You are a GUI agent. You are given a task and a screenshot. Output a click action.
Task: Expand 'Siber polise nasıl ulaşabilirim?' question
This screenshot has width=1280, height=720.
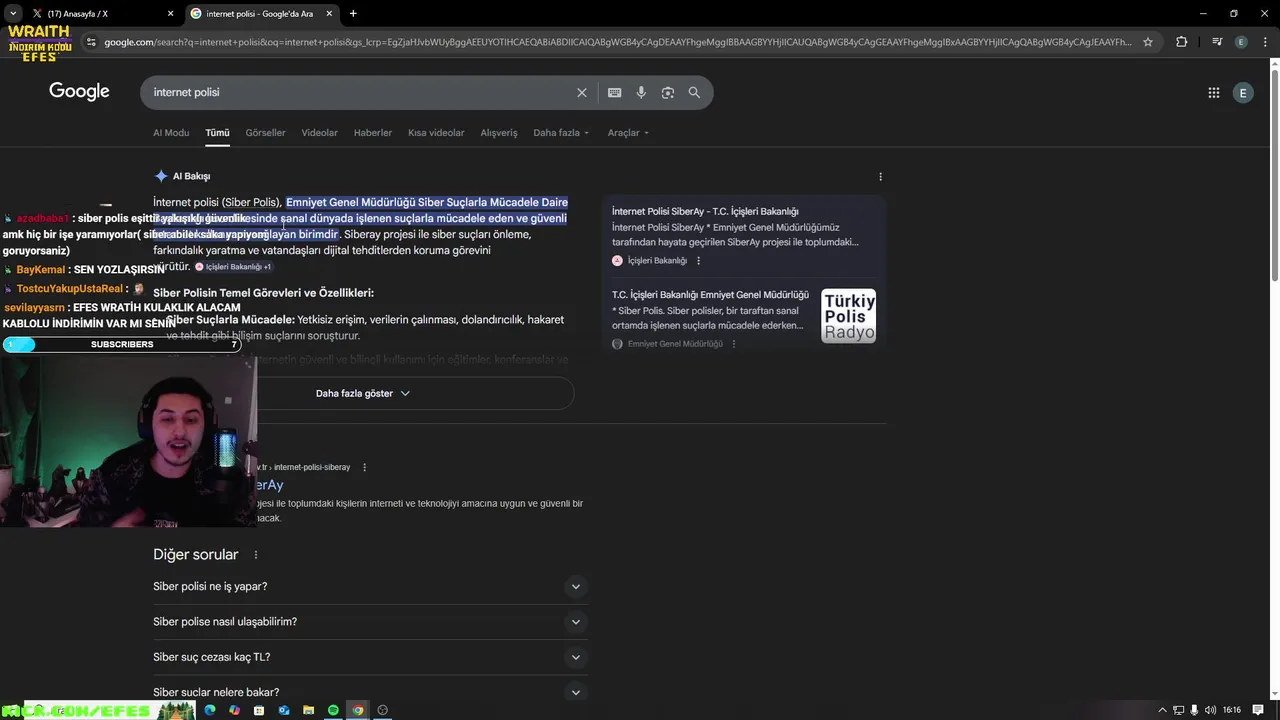click(x=368, y=622)
